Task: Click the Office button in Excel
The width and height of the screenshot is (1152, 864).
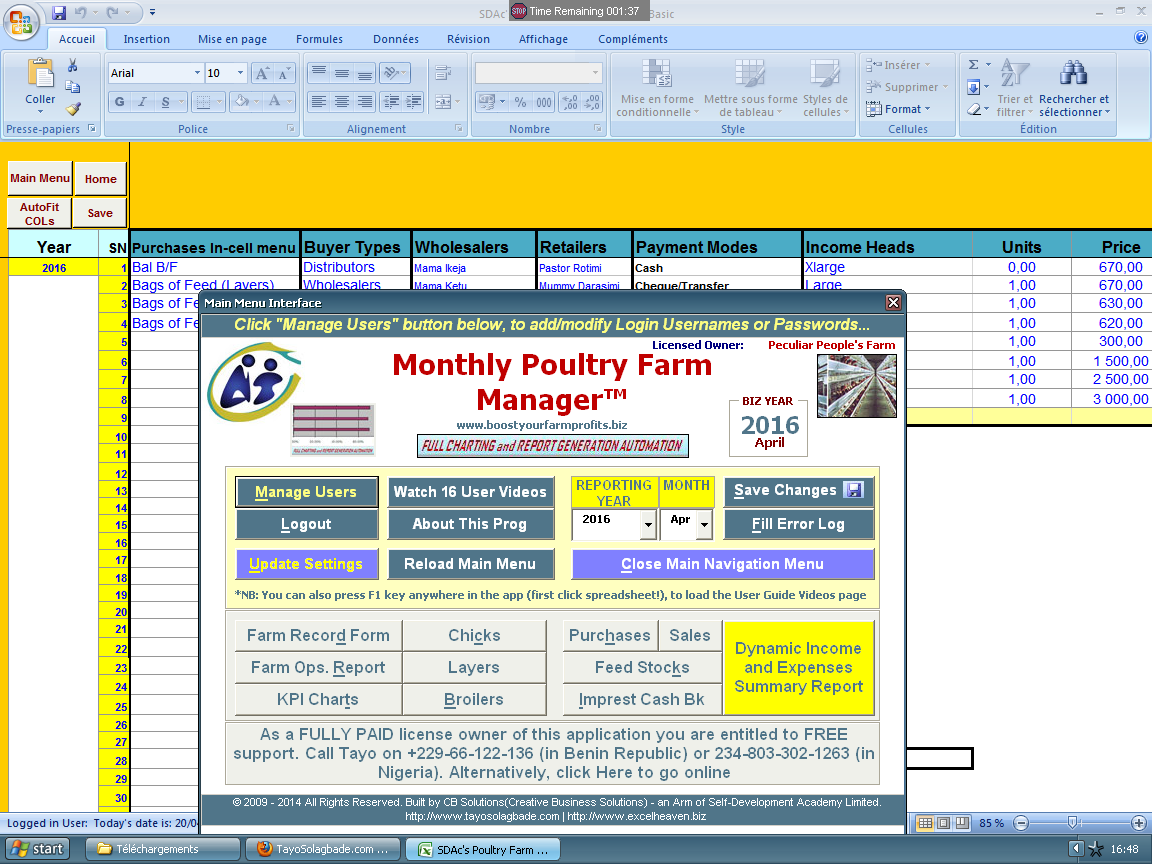Action: click(21, 21)
